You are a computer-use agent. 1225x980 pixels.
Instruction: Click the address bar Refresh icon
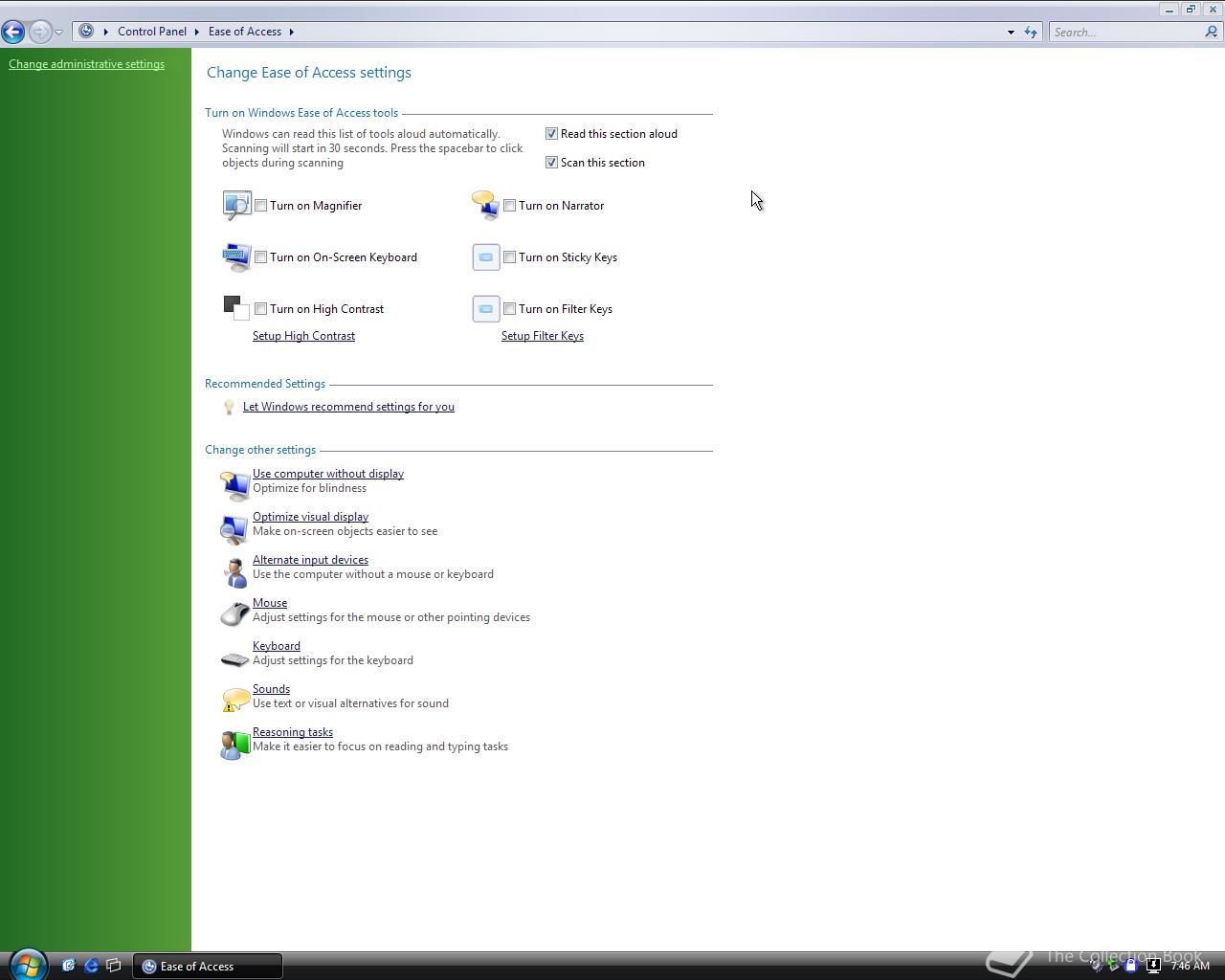(x=1031, y=32)
